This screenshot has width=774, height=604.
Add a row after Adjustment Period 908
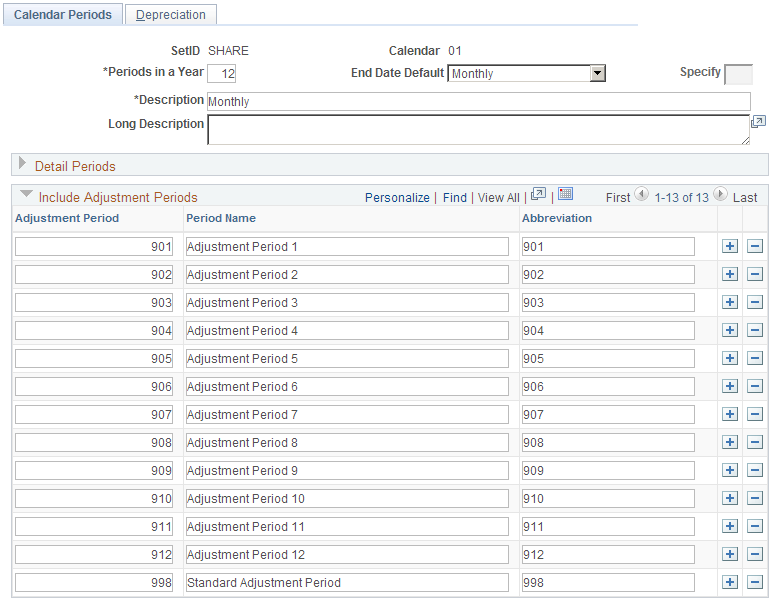[730, 442]
